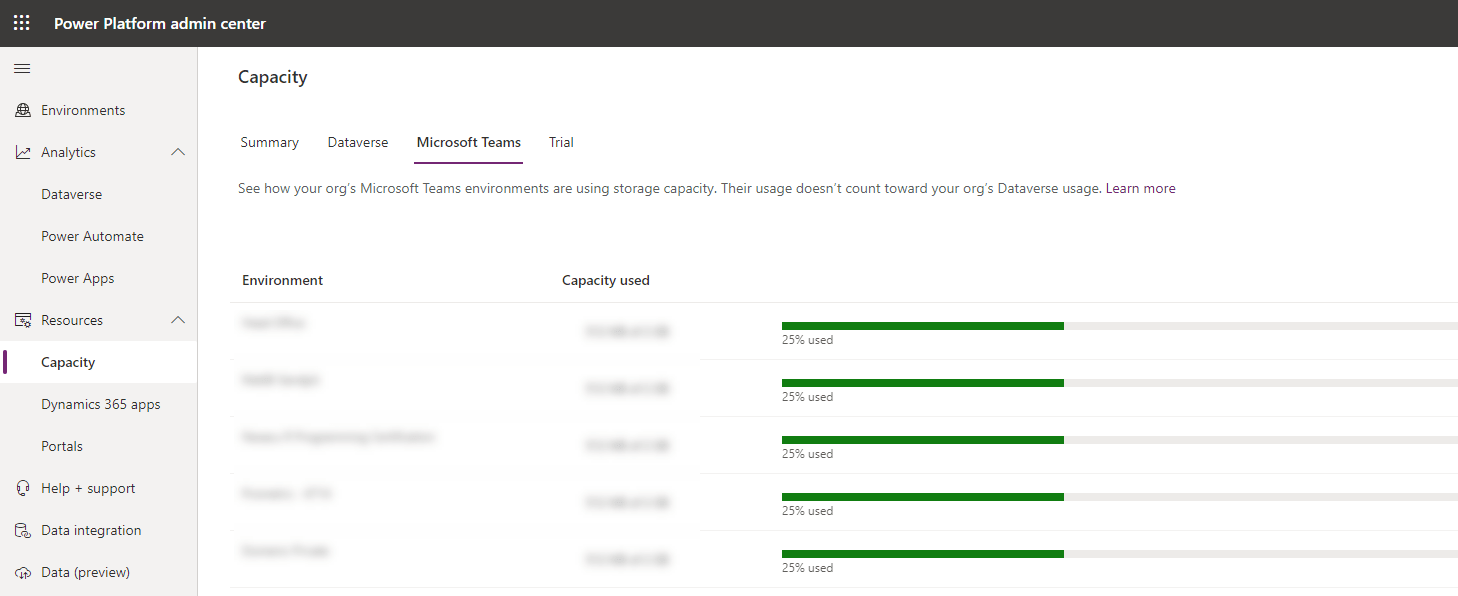Switch to the Summary tab
The image size is (1458, 596).
point(268,142)
